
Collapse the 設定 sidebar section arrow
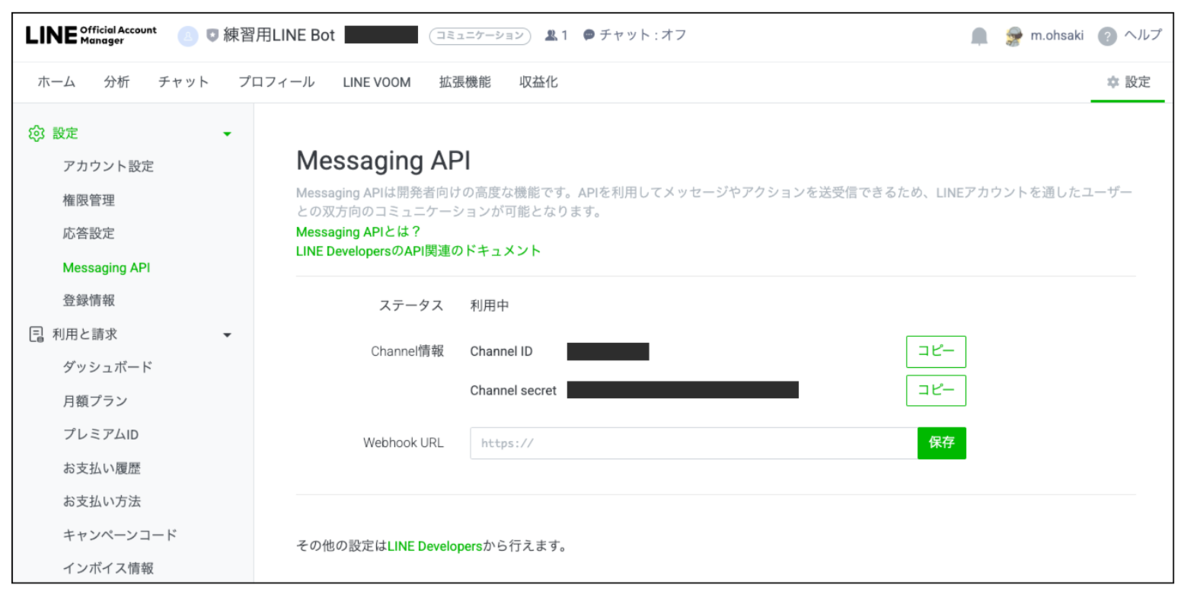pos(227,134)
